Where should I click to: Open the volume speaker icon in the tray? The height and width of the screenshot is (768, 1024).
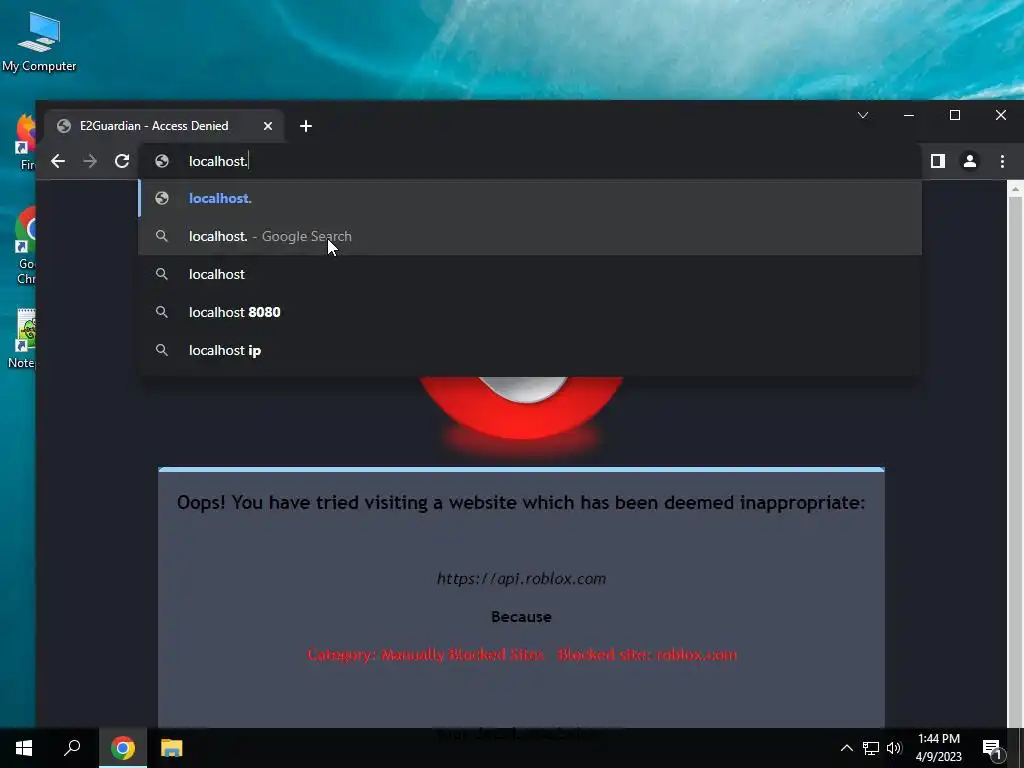tap(894, 748)
